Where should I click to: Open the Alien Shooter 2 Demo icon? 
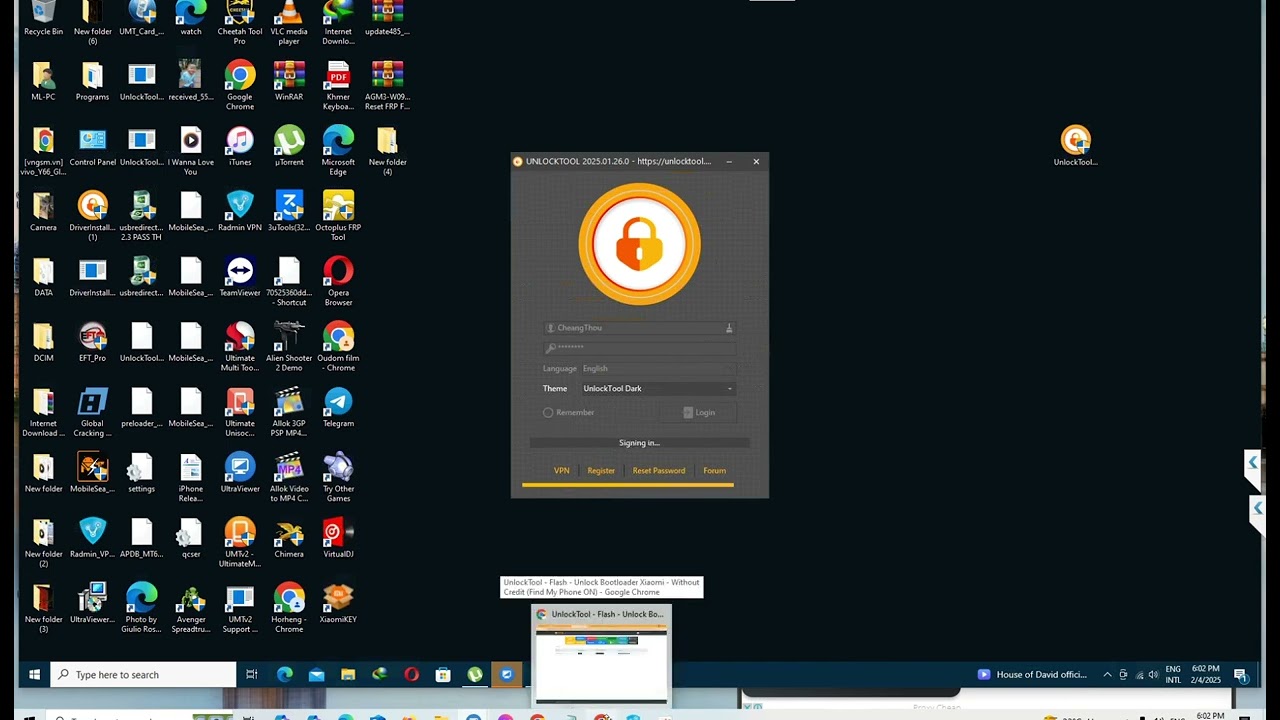[289, 346]
